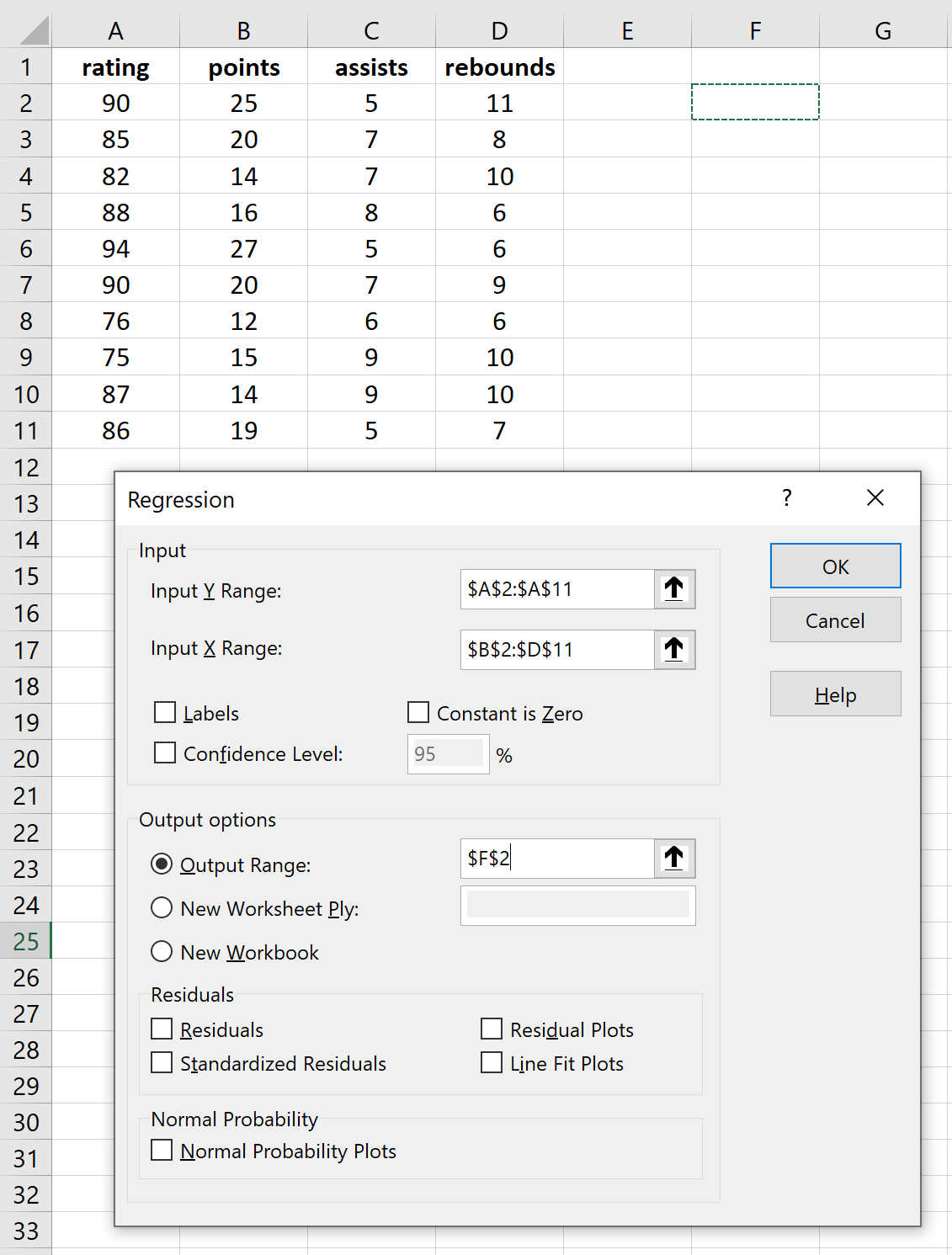Click the Input Y Range collapse dialog icon
The image size is (952, 1255).
[674, 589]
